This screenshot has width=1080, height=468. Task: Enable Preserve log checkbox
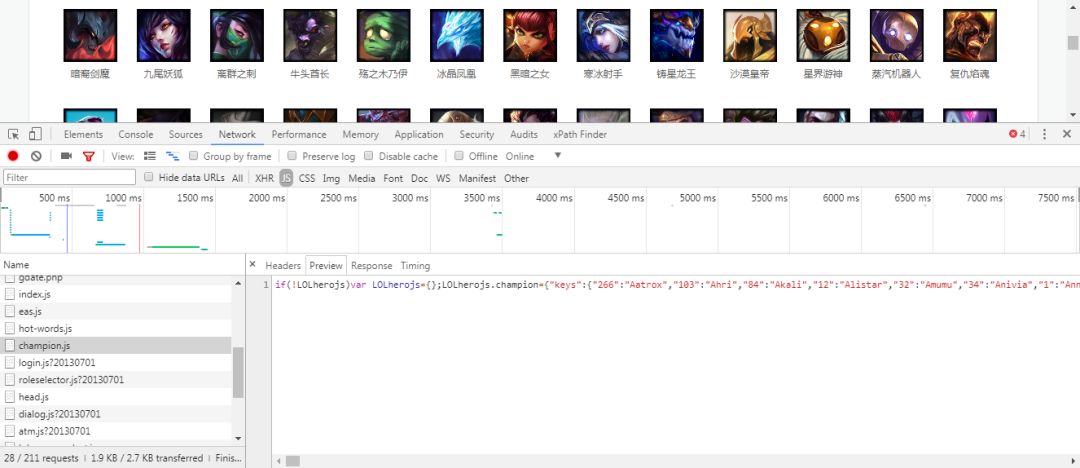click(x=292, y=156)
